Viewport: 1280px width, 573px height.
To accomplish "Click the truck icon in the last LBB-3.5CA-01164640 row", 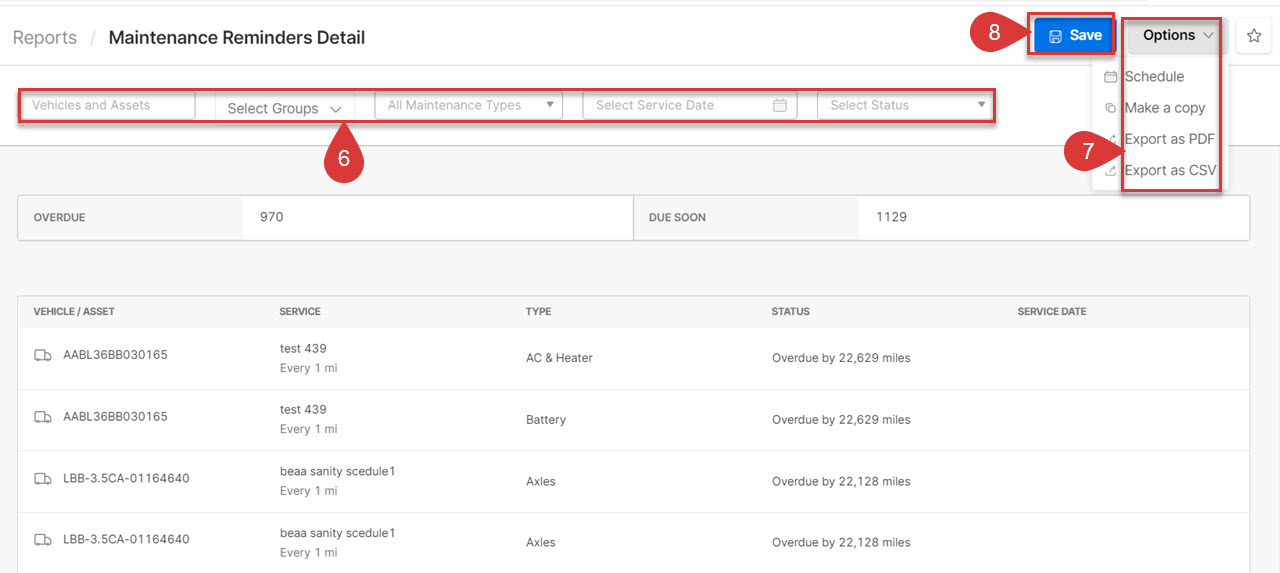I will (x=43, y=540).
